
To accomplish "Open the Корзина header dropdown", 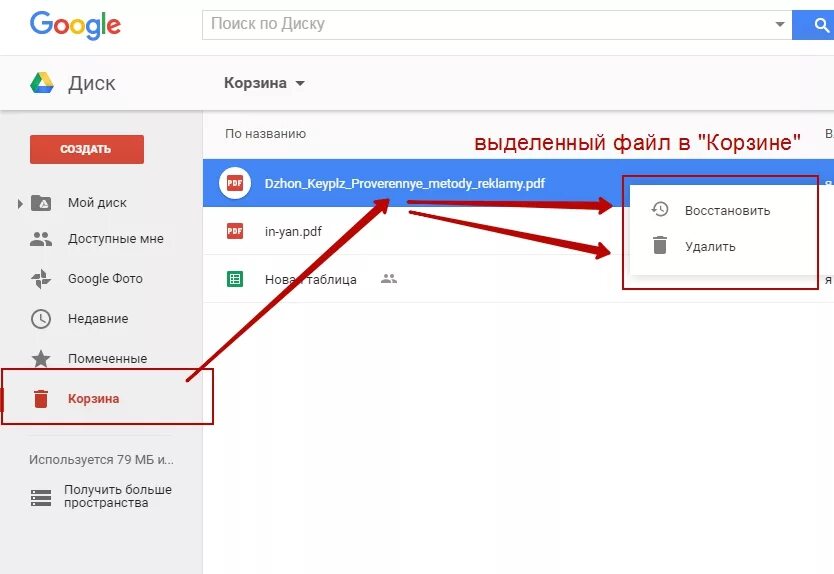I will click(264, 83).
